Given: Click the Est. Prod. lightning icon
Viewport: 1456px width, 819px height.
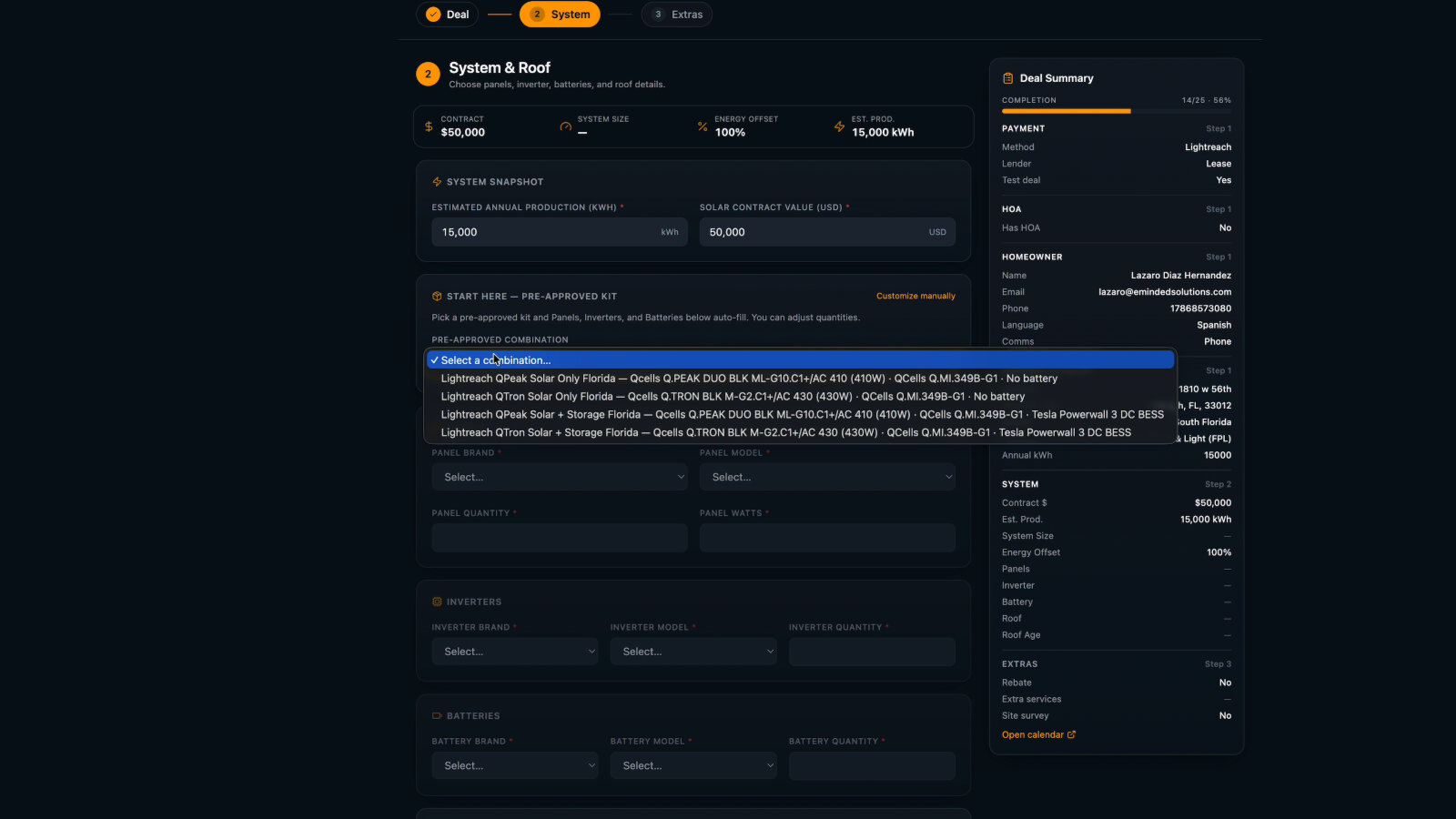Looking at the screenshot, I should click(839, 126).
